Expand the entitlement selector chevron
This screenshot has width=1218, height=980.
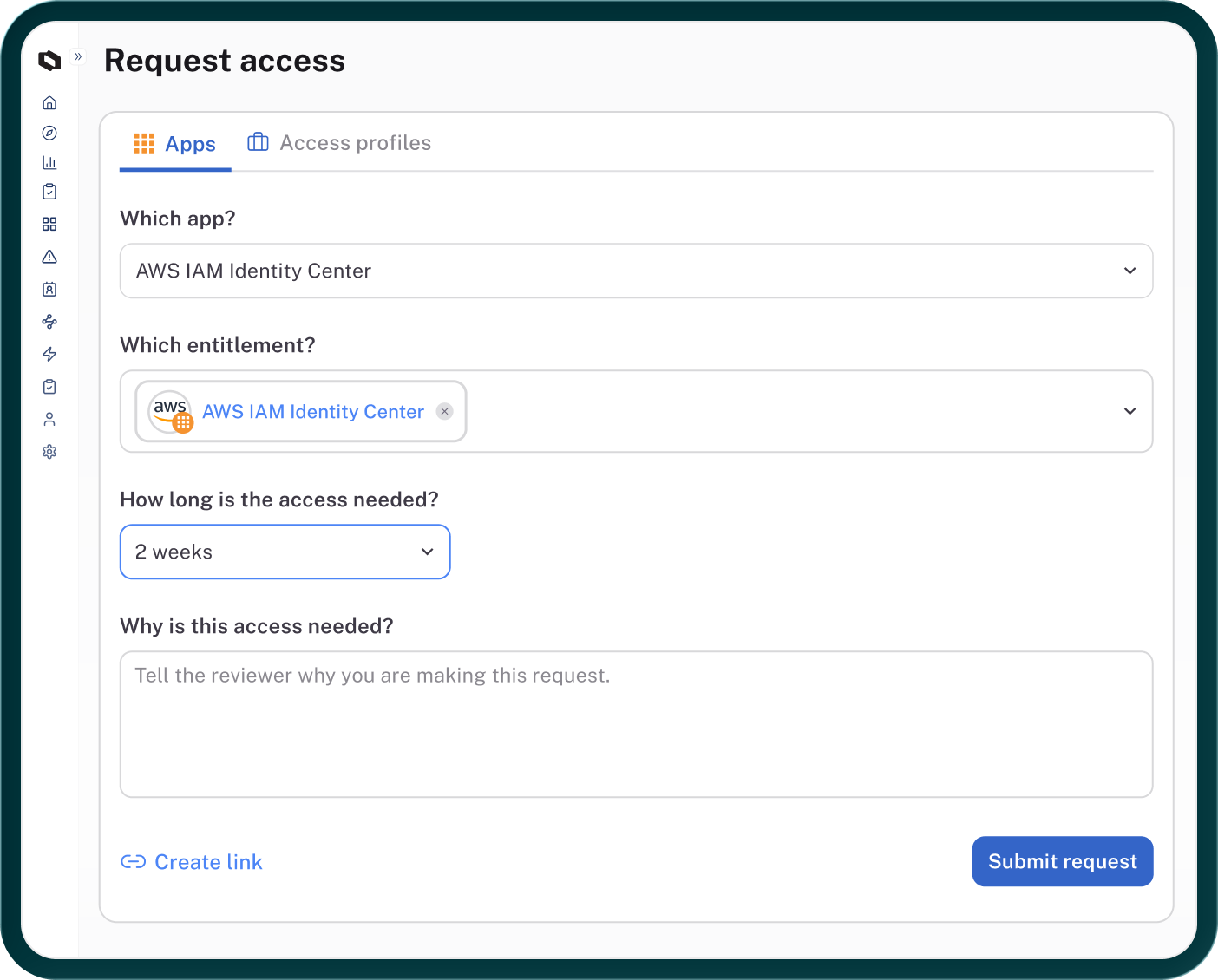pyautogui.click(x=1130, y=411)
